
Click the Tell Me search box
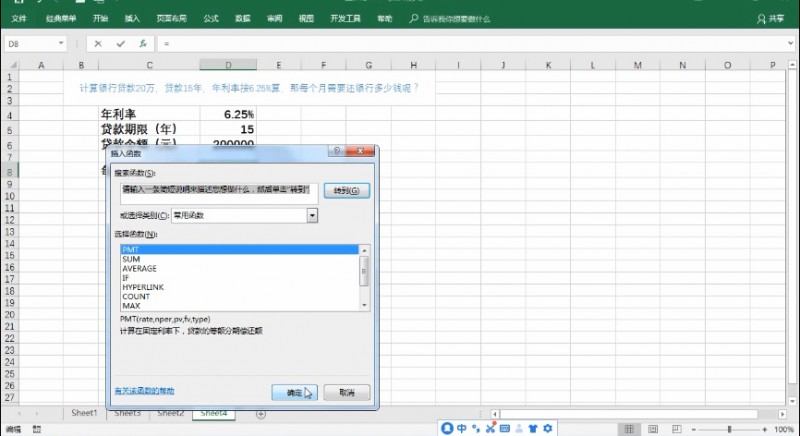pos(449,19)
